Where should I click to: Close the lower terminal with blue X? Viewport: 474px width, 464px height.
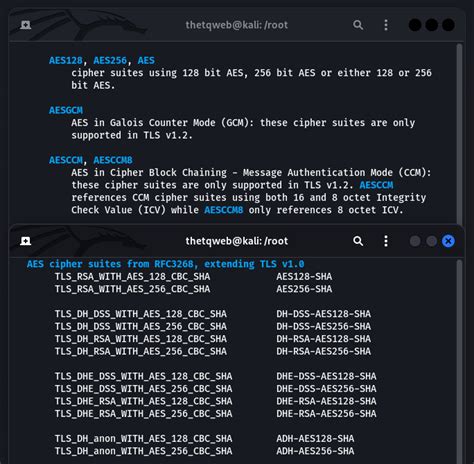point(448,241)
